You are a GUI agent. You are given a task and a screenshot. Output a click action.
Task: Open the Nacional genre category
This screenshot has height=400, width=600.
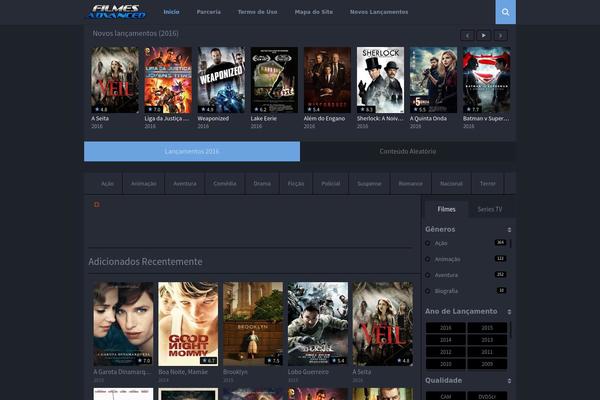click(x=451, y=184)
